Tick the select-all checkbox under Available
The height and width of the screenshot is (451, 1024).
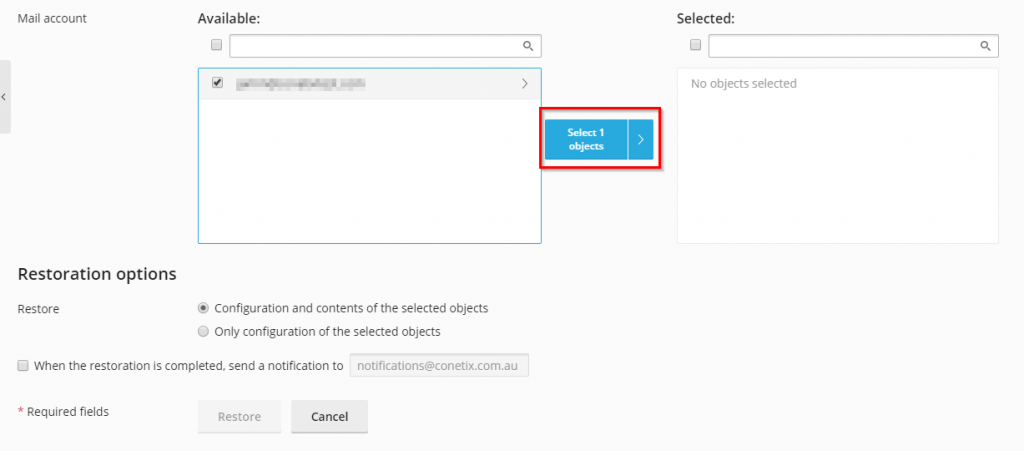[217, 45]
